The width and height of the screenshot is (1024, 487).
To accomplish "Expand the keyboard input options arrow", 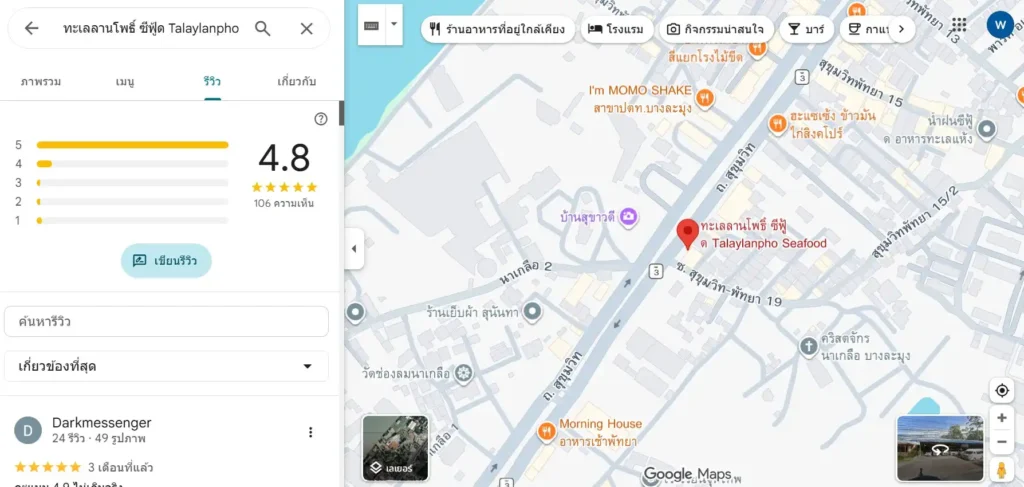I will pos(394,24).
